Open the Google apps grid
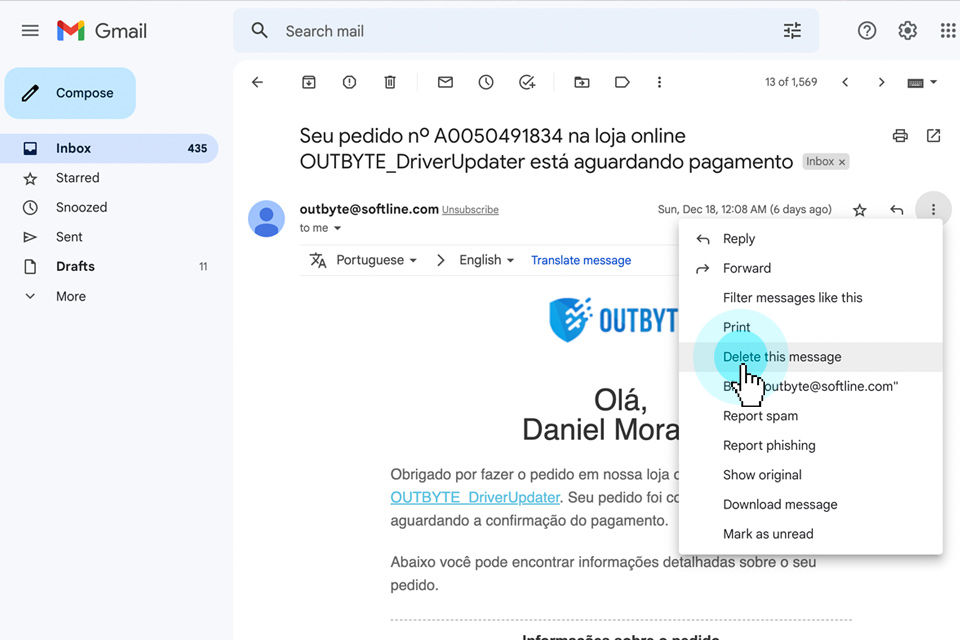The image size is (960, 640). point(948,31)
